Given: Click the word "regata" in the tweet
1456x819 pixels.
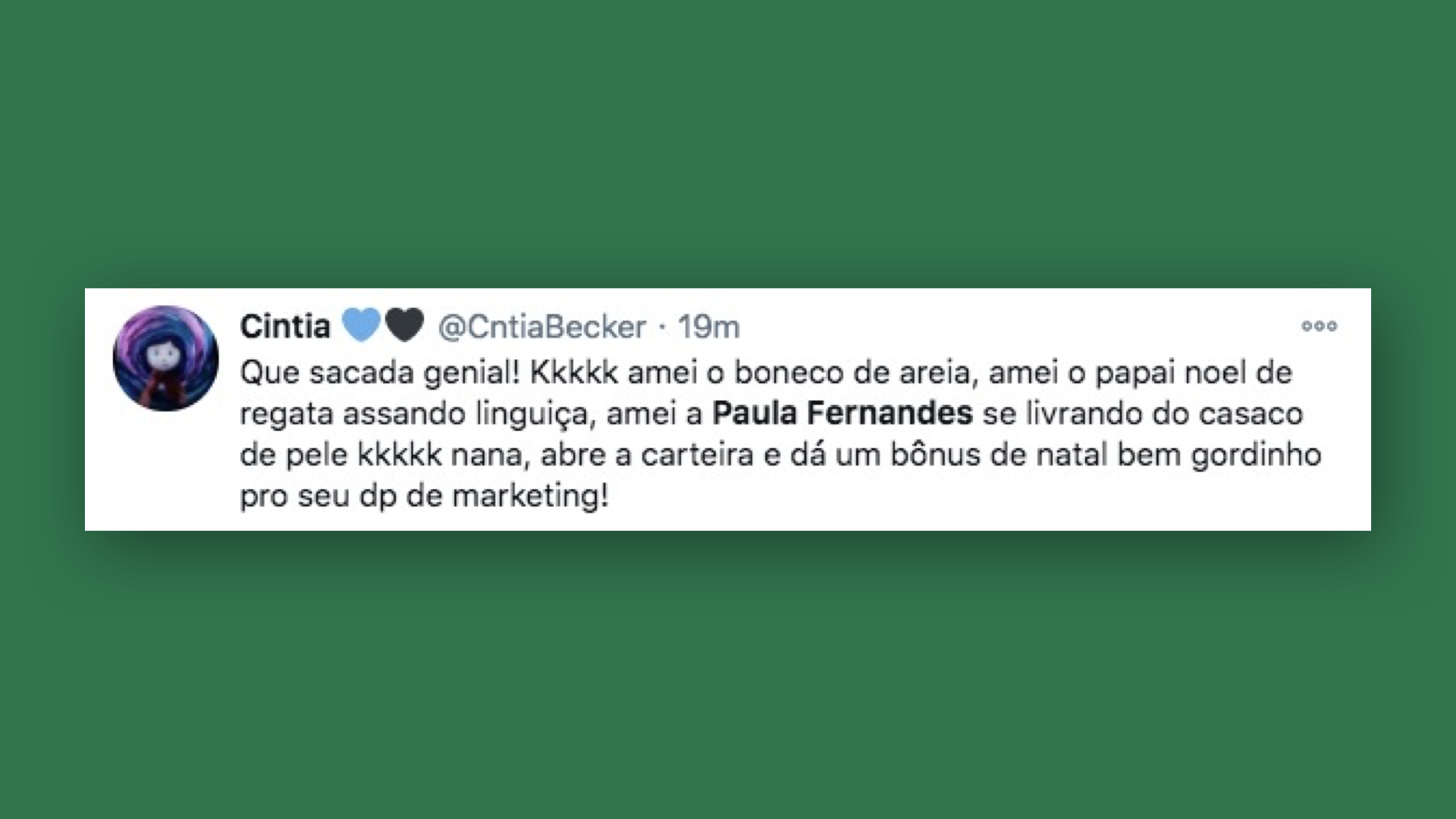Looking at the screenshot, I should [x=286, y=414].
